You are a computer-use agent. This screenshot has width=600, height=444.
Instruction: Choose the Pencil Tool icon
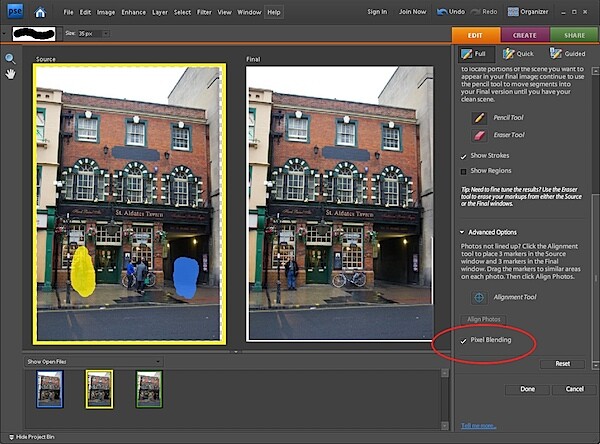pyautogui.click(x=479, y=118)
